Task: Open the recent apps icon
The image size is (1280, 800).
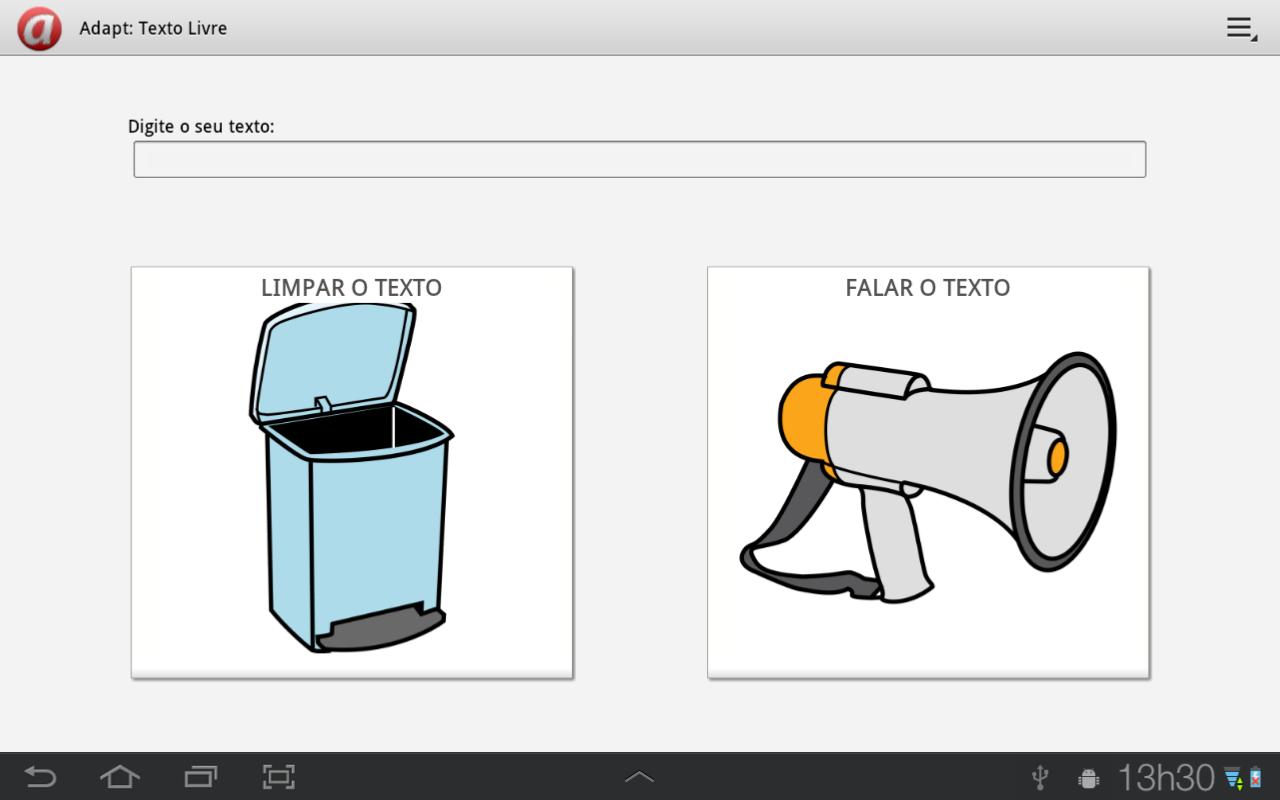Action: [x=201, y=776]
